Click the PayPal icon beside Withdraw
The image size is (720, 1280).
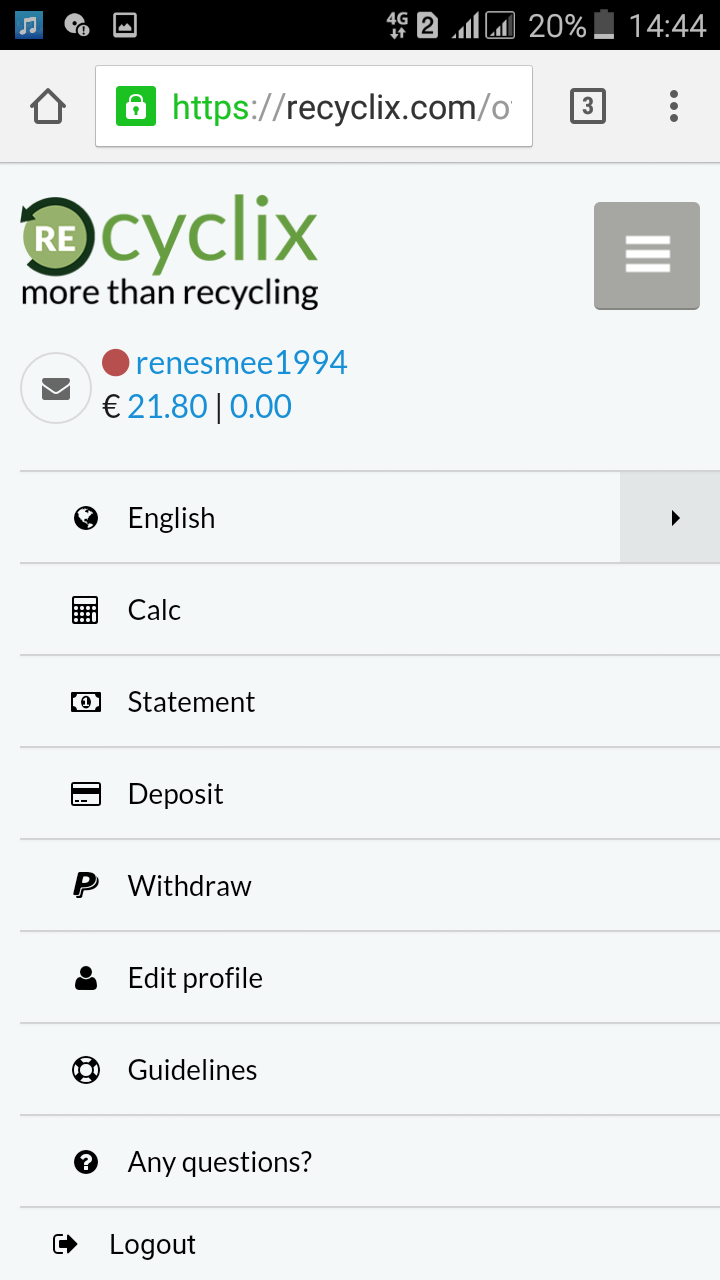(86, 886)
